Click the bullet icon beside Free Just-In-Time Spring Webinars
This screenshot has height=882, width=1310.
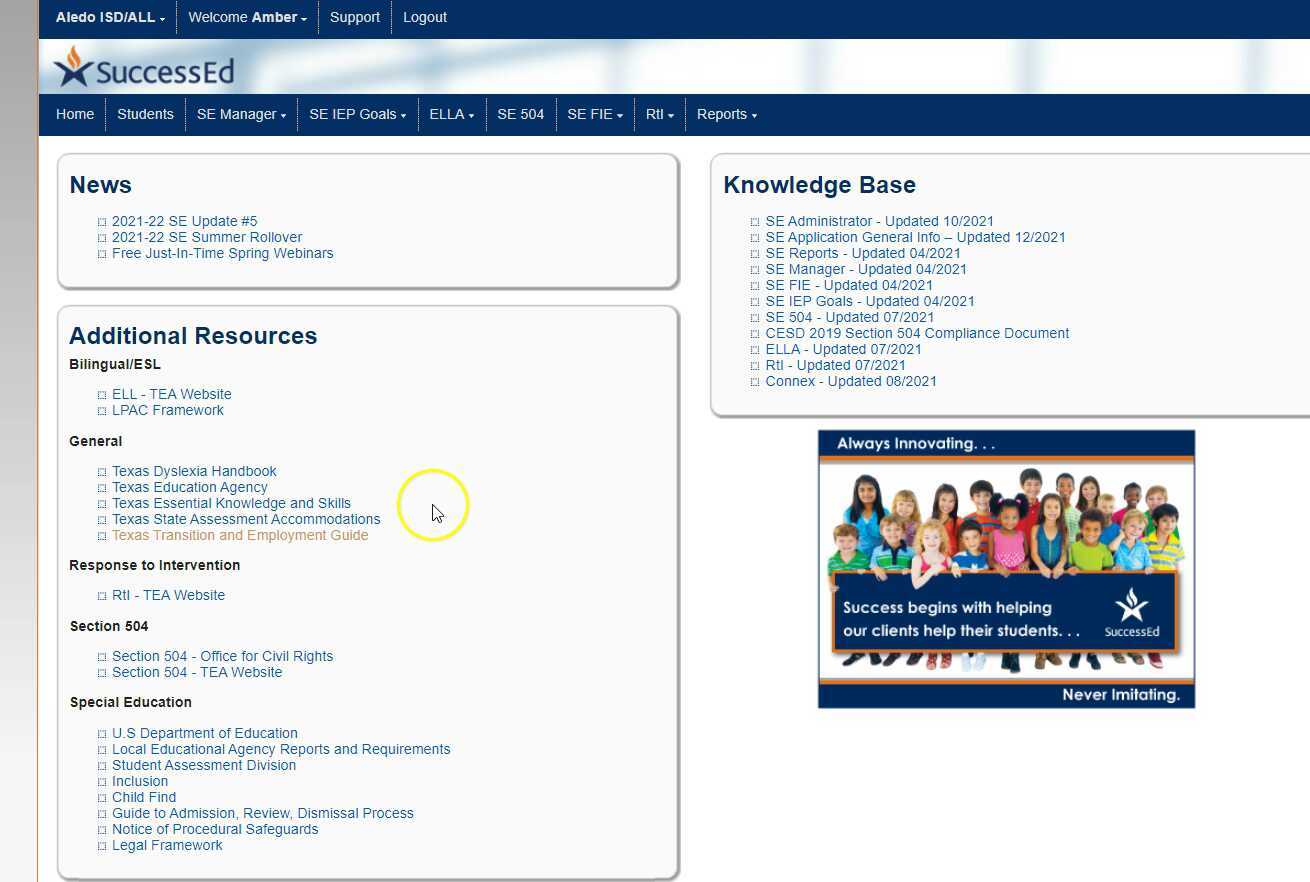pos(103,253)
